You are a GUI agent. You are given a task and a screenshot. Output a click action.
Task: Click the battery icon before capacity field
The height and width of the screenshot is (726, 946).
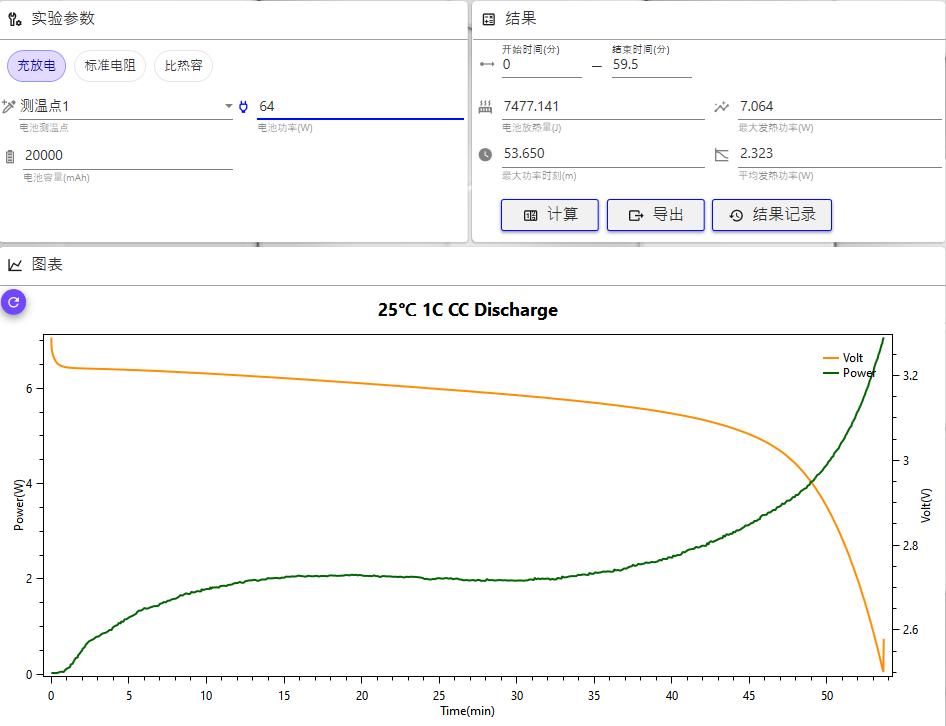point(10,156)
